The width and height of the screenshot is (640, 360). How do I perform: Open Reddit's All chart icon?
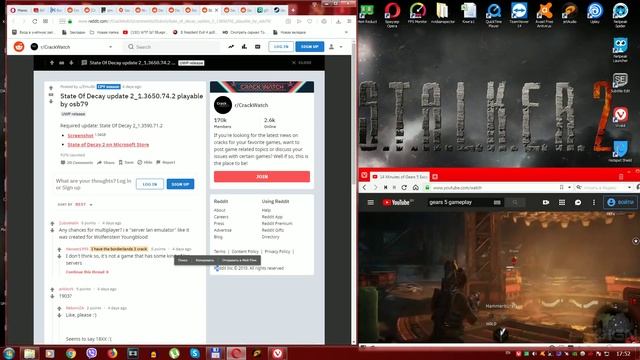click(x=244, y=47)
